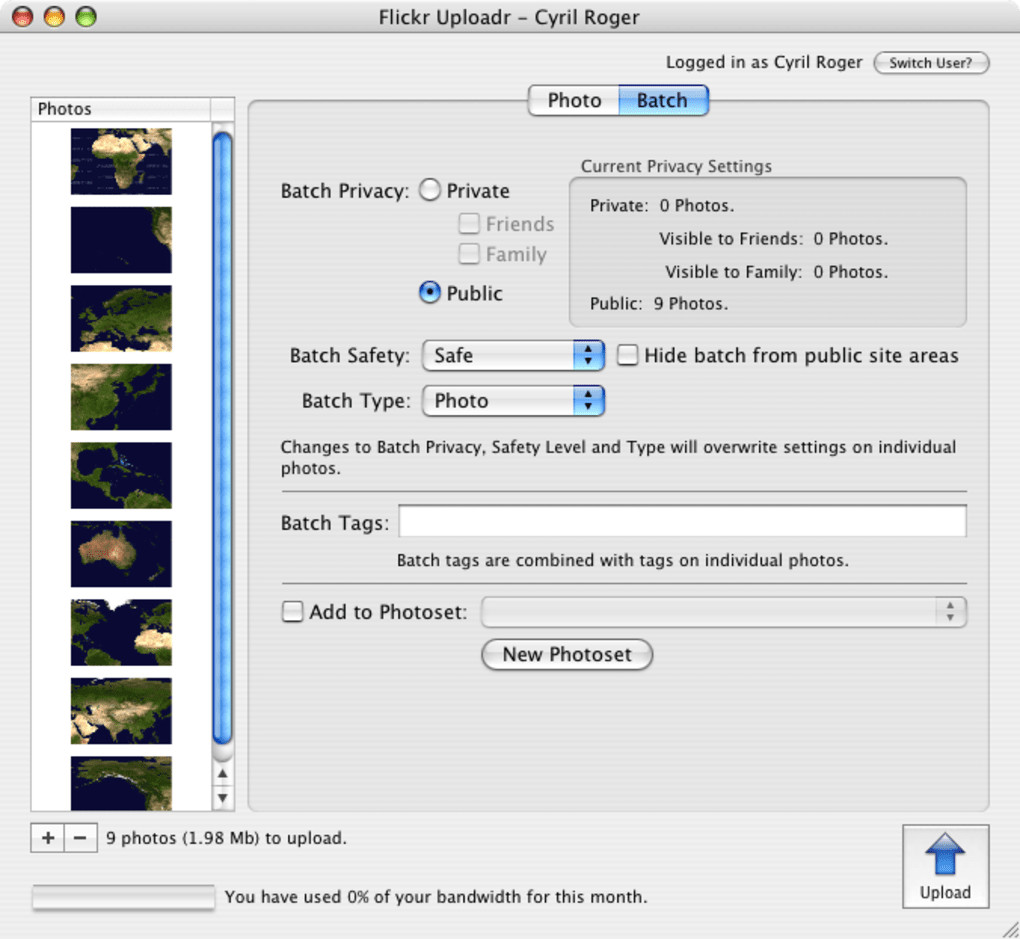Choose the Public batch privacy radio
The width and height of the screenshot is (1020, 939).
429,292
